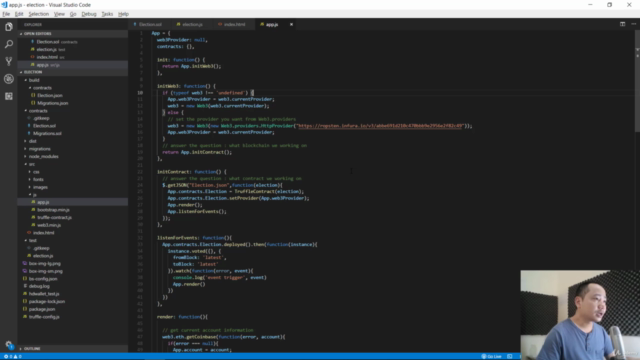The image size is (640, 360).
Task: Collapse the test folder
Action: point(73,240)
